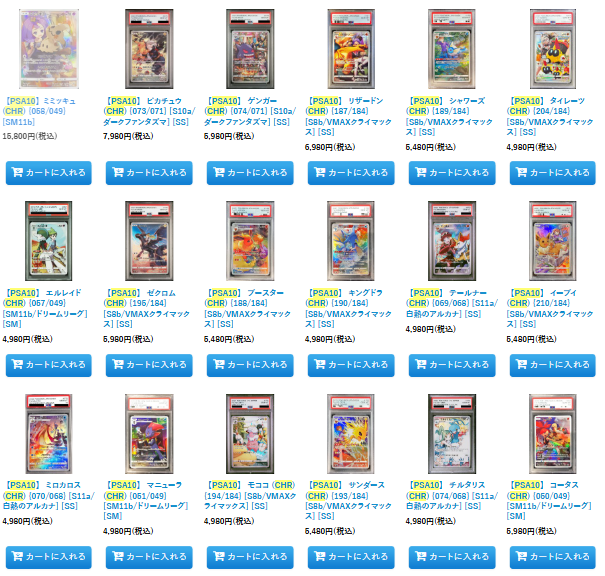
Task: View the サンダース graded card thumbnail
Action: click(x=351, y=434)
